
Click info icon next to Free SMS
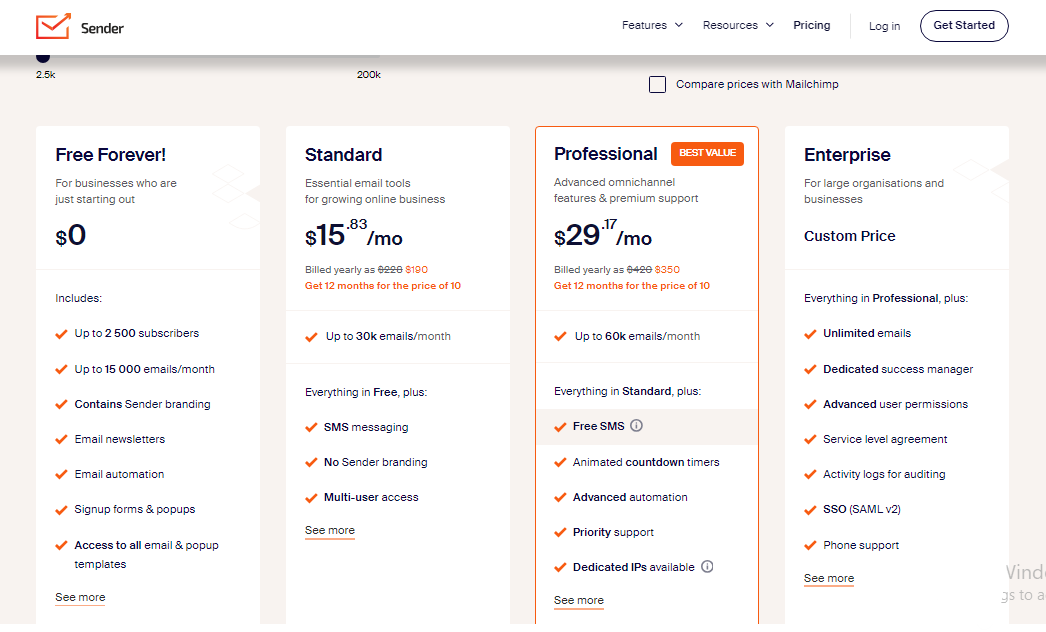coord(636,426)
